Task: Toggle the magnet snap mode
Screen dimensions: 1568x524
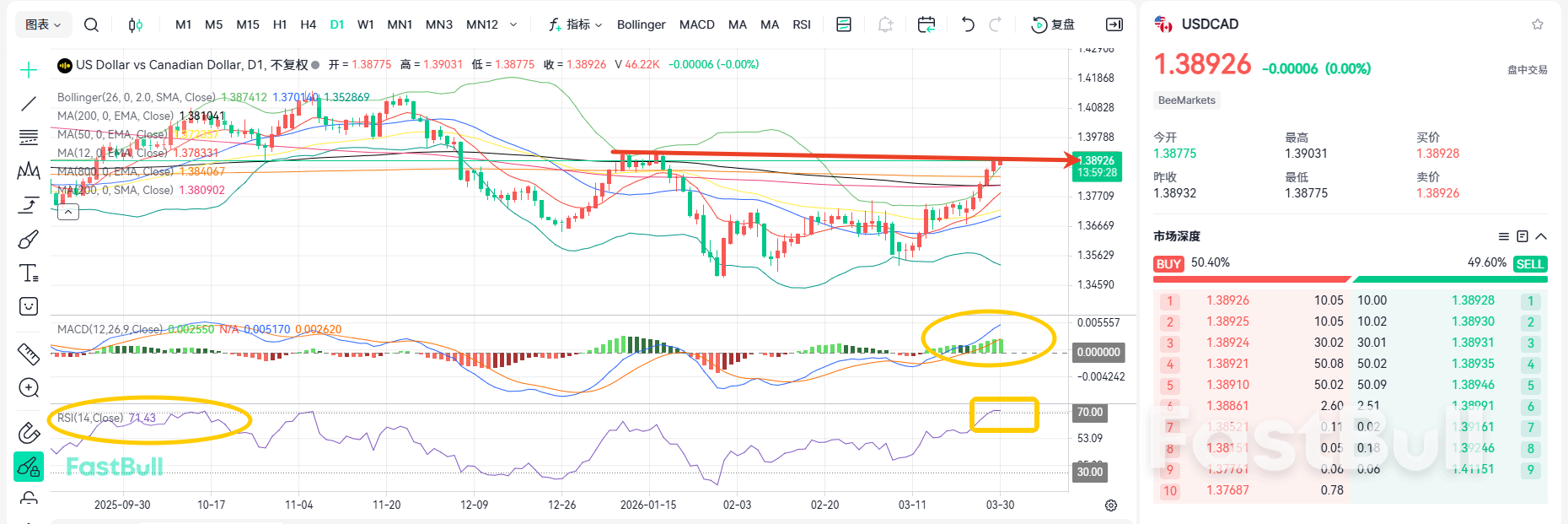Action: click(29, 433)
